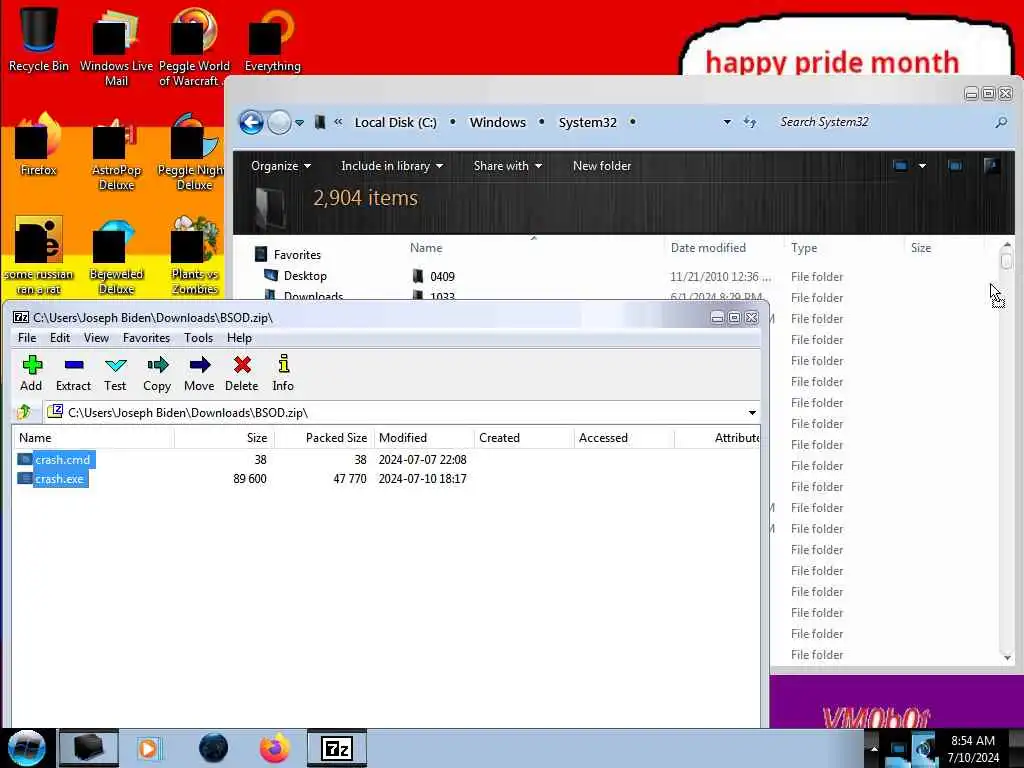The image size is (1024, 768).
Task: Select crash.cmd file in the archive
Action: click(56, 460)
